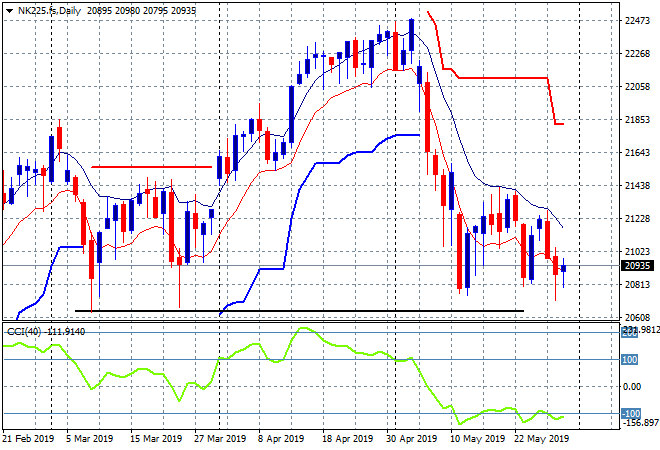Click the CCI -100 level label

point(631,413)
